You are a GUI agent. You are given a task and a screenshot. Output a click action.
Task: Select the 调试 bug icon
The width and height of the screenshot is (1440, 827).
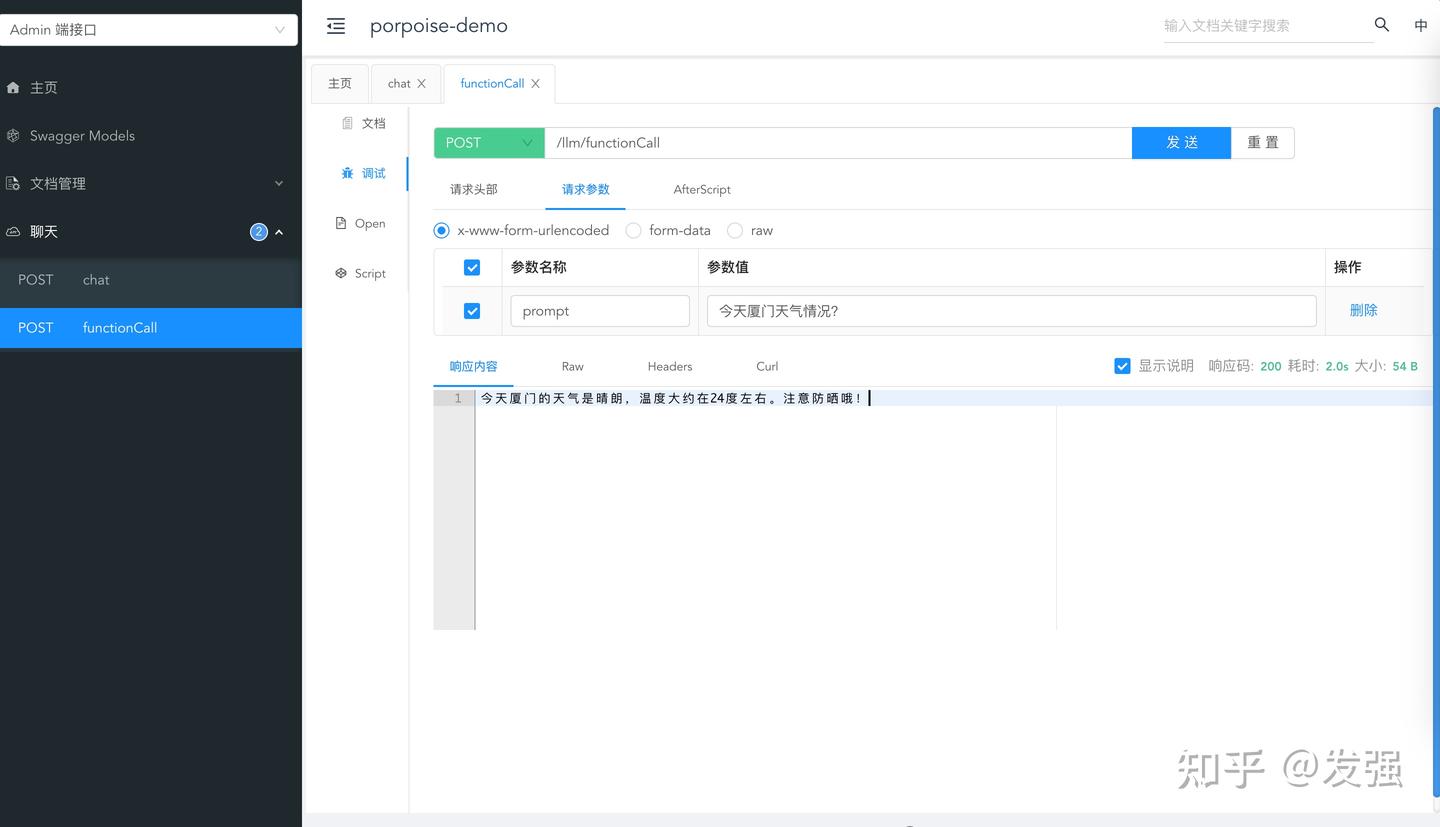tap(347, 173)
